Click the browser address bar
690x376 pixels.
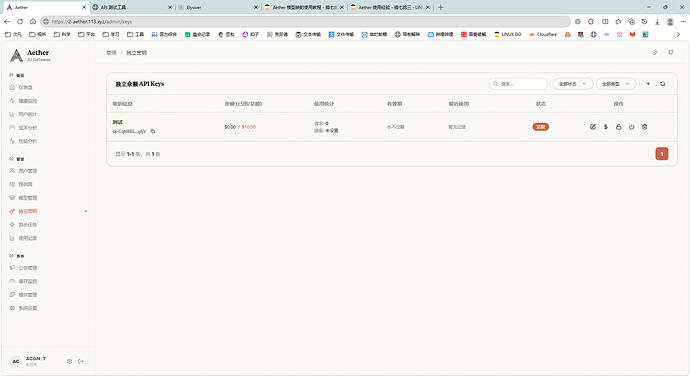[x=305, y=21]
